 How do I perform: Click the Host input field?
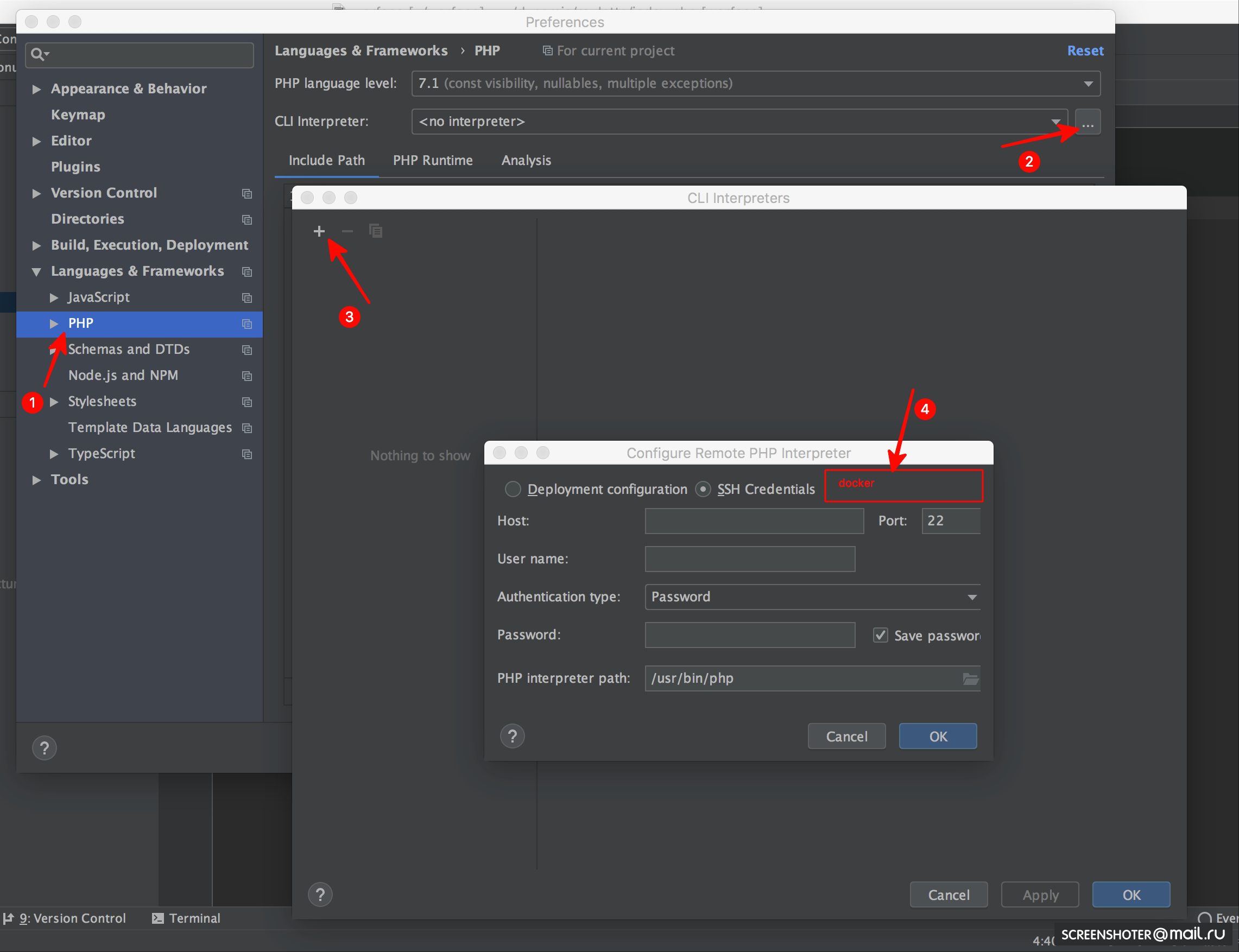pos(754,521)
